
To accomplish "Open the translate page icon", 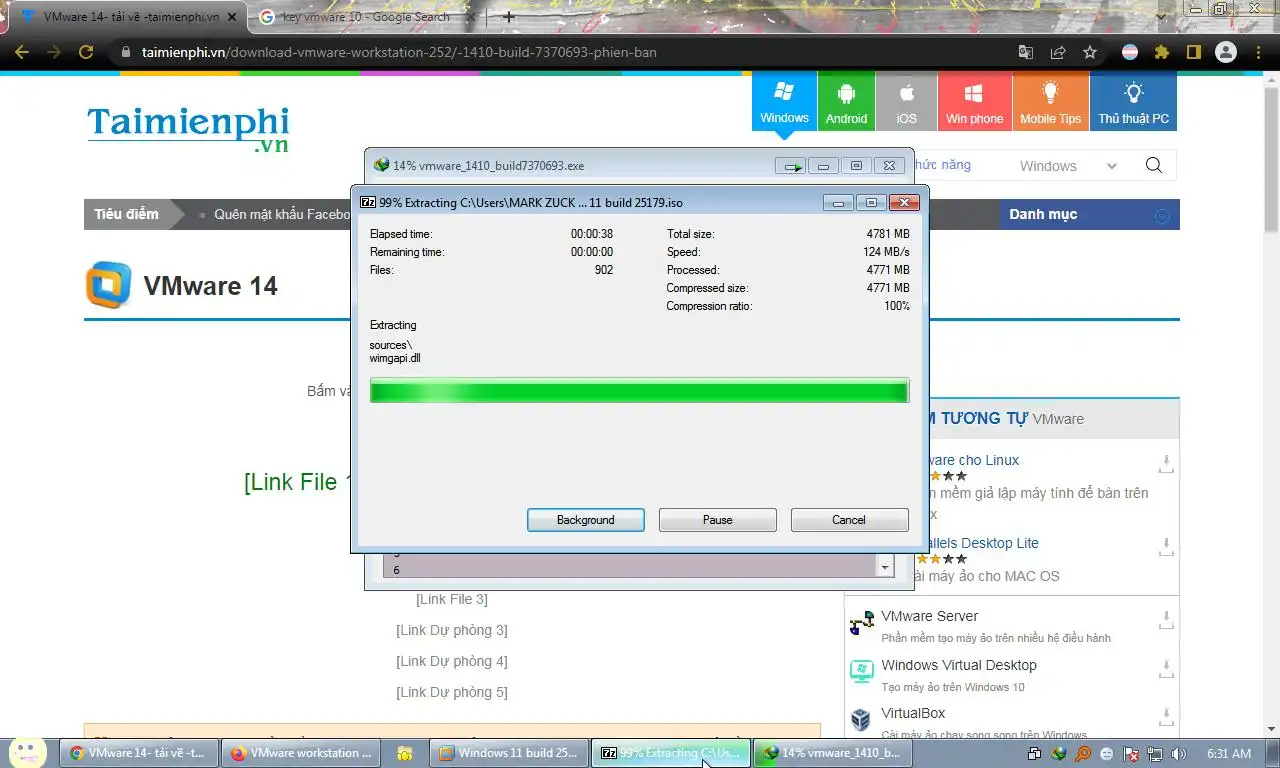I will pos(1026,52).
